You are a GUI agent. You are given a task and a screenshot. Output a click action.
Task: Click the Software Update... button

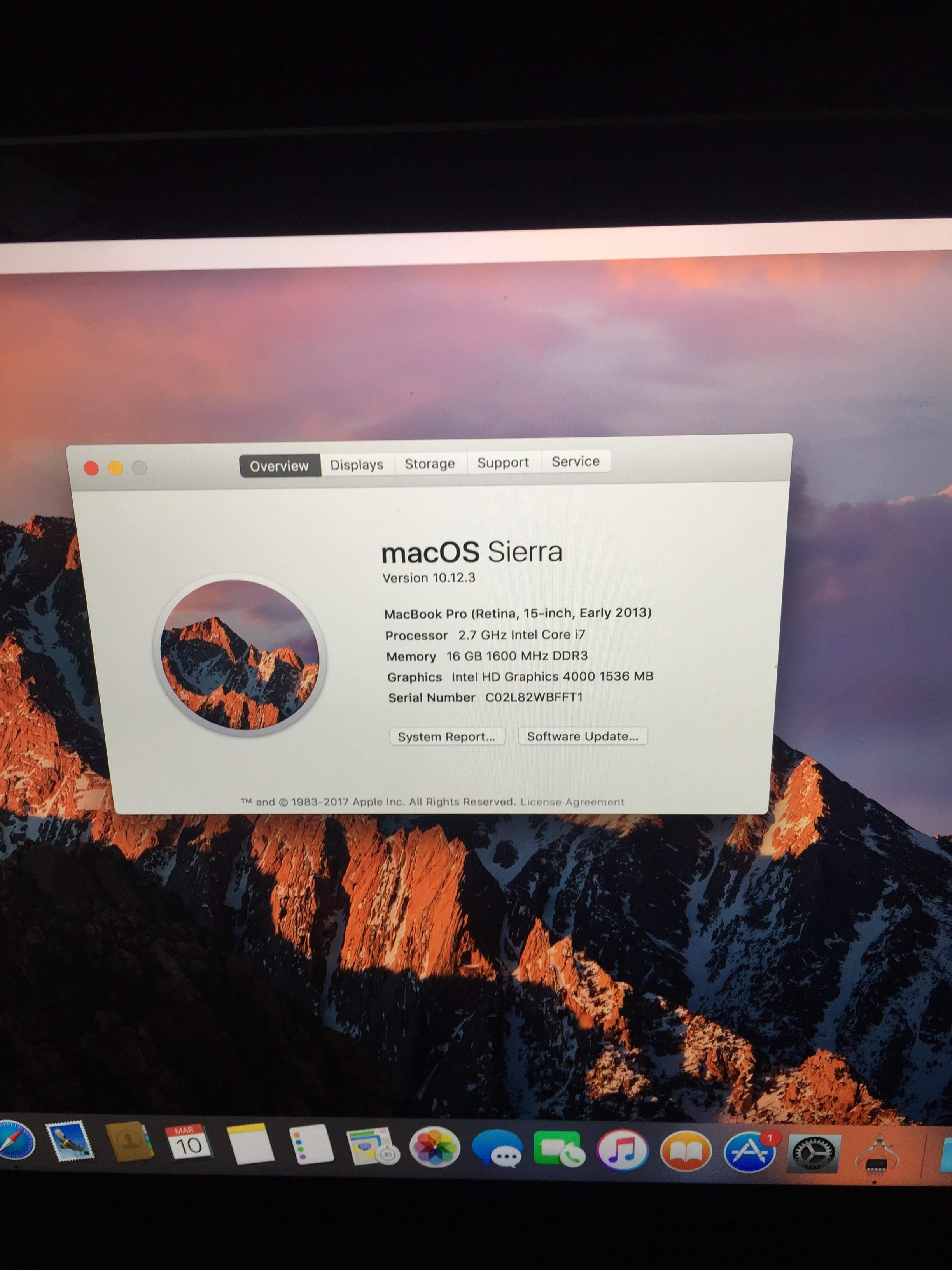[583, 736]
